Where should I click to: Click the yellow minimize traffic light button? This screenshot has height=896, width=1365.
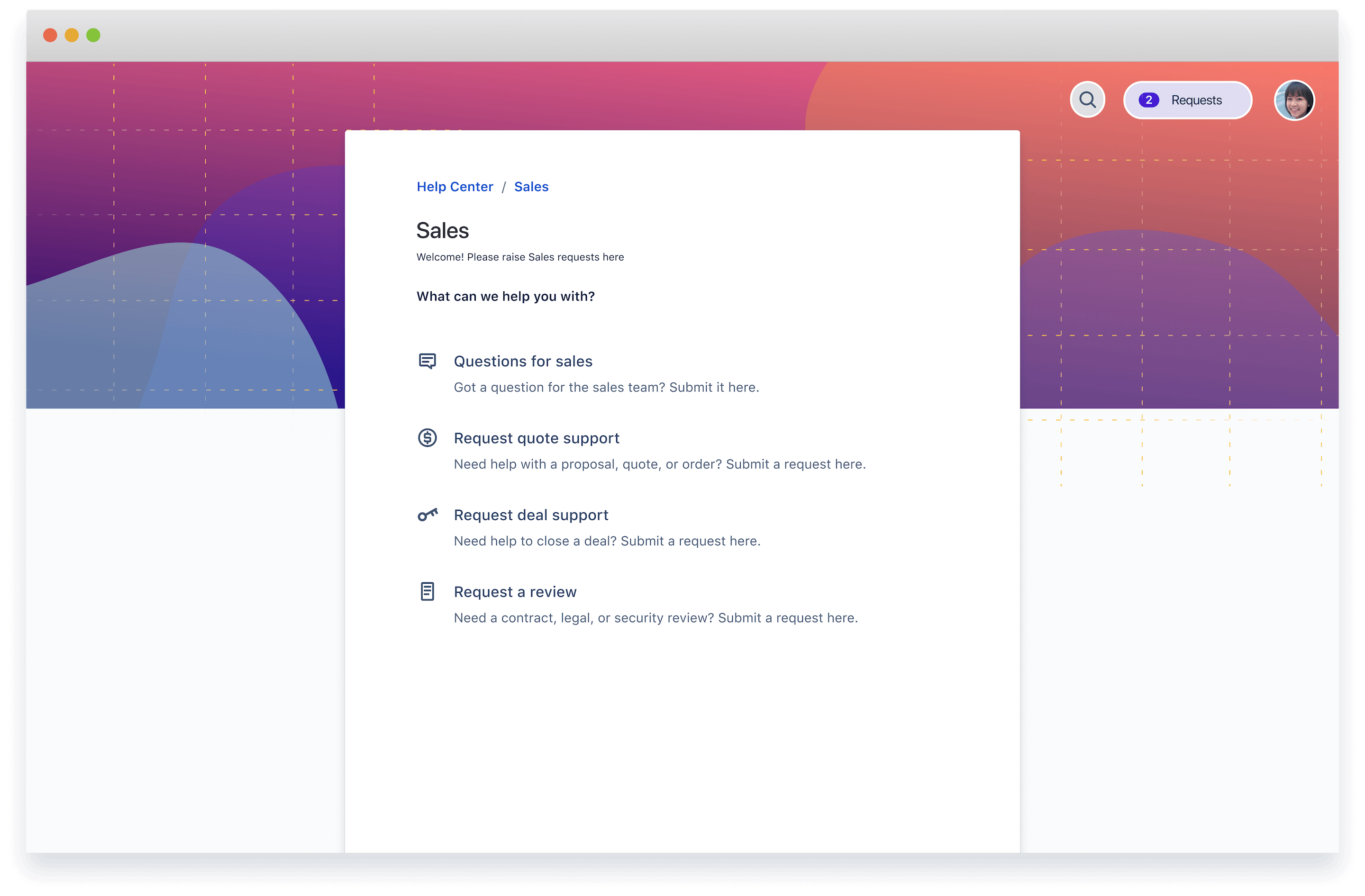(71, 35)
